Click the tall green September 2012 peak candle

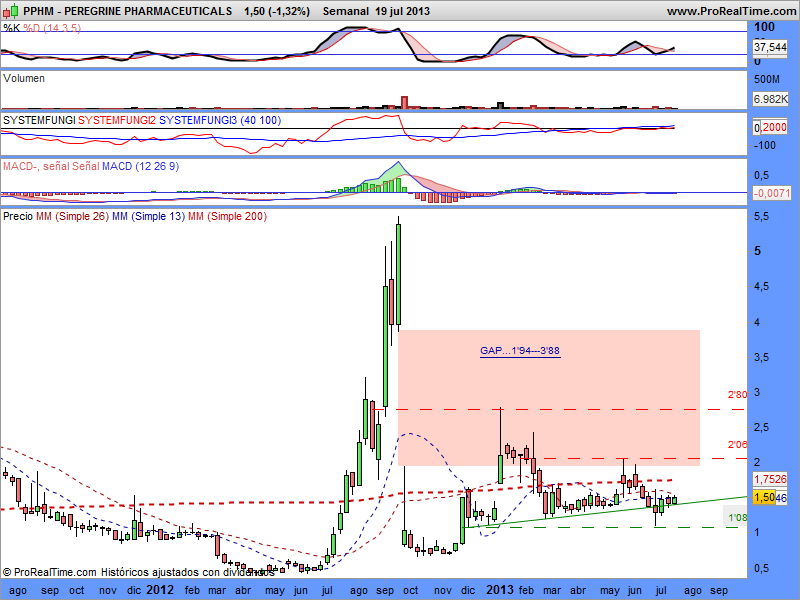pos(398,274)
